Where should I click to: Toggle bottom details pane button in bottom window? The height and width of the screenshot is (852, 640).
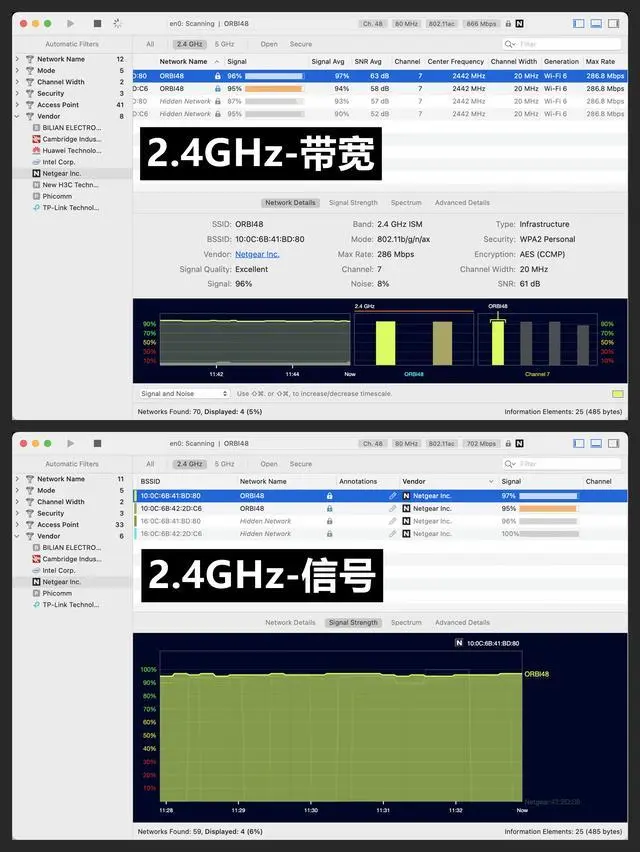tap(596, 443)
